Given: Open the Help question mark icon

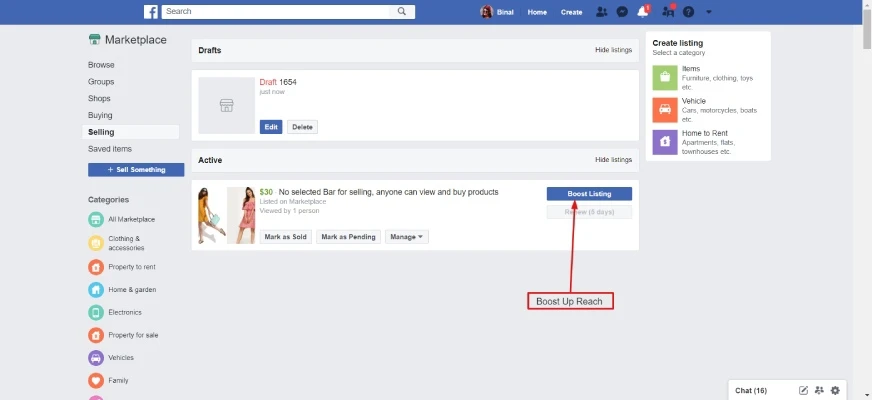Looking at the screenshot, I should pyautogui.click(x=688, y=12).
